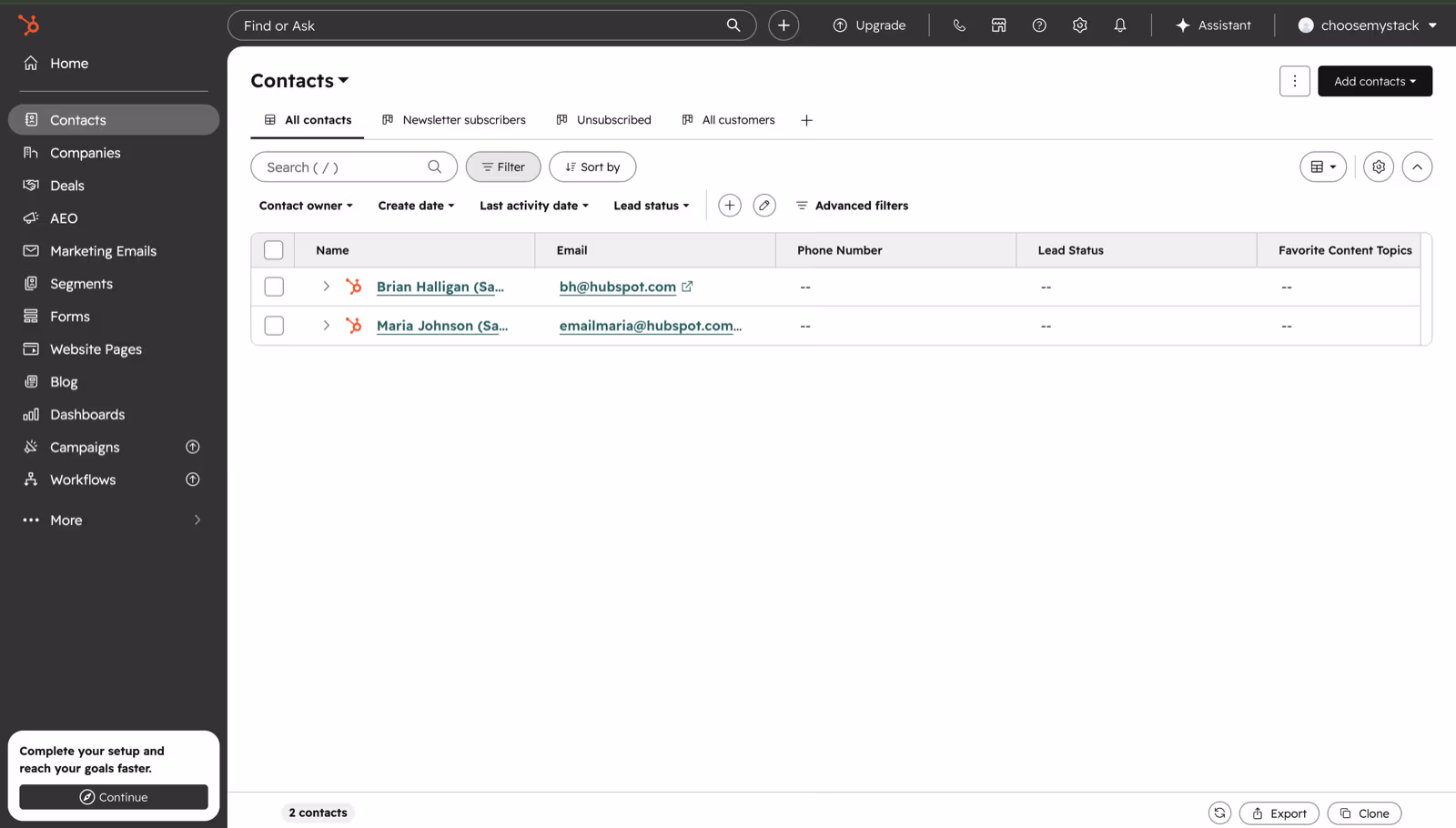The image size is (1456, 828).
Task: Open the Contacts title dropdown
Action: (299, 81)
